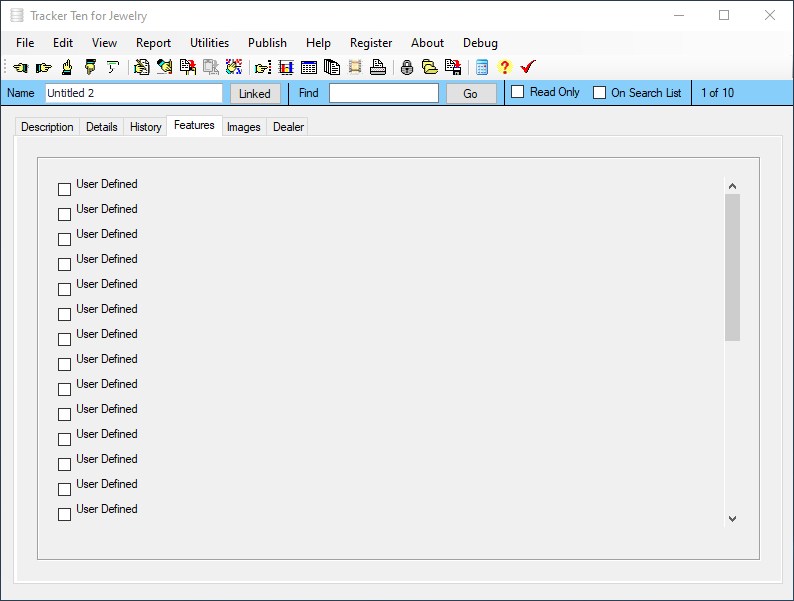
Task: Click the '1 of 10' record counter
Action: (718, 93)
